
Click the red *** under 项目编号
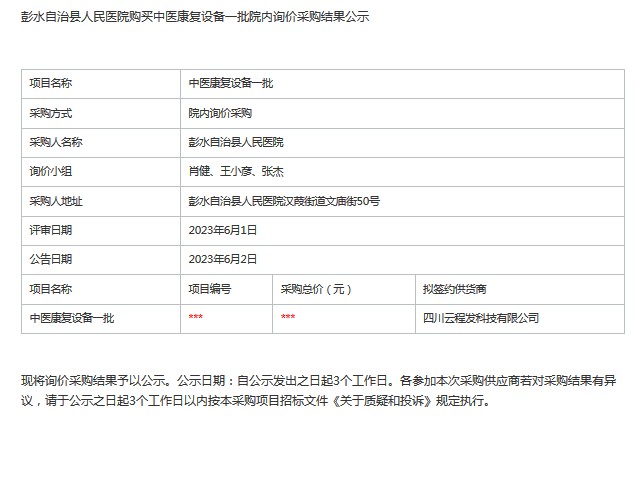(x=196, y=317)
